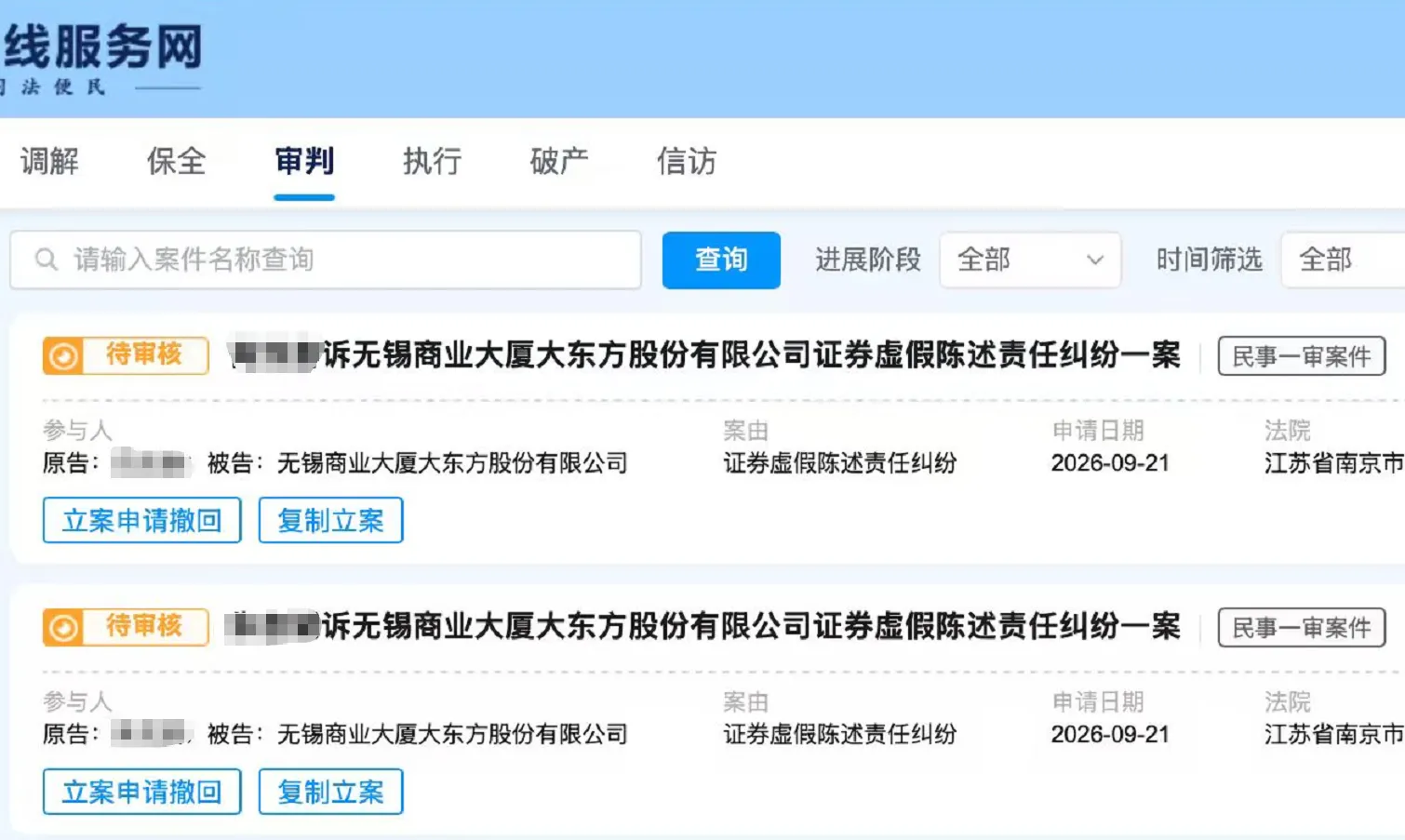Open the 信访 tab

point(687,161)
